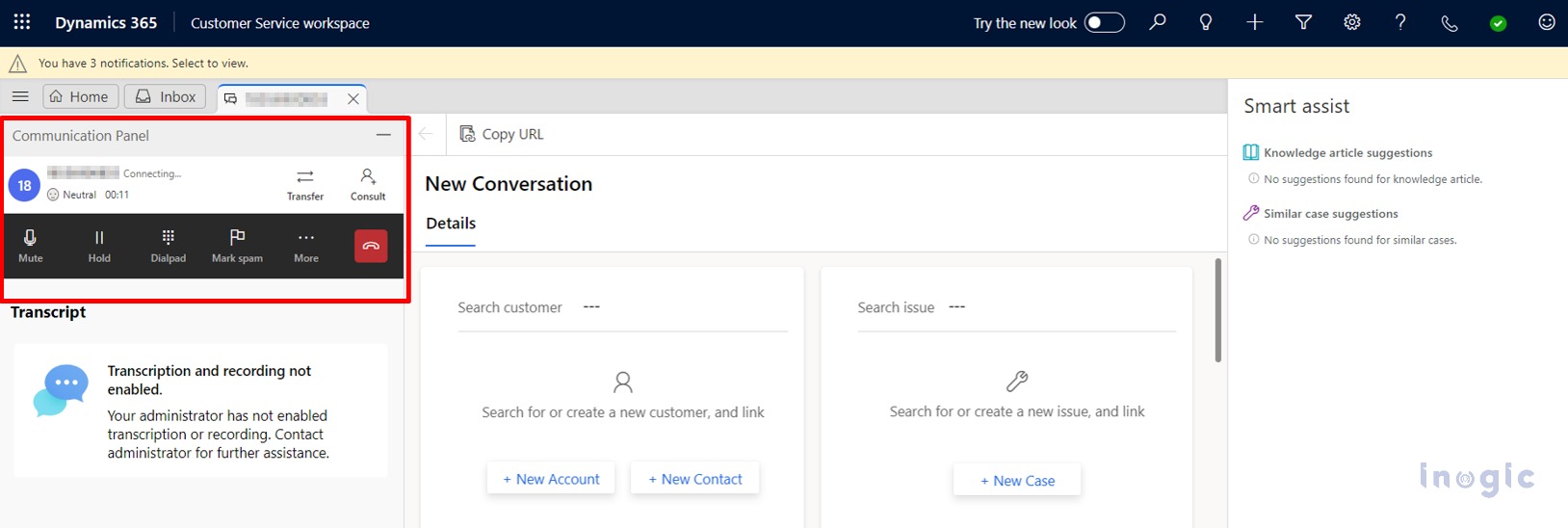Switch to the Home tab

(x=80, y=96)
